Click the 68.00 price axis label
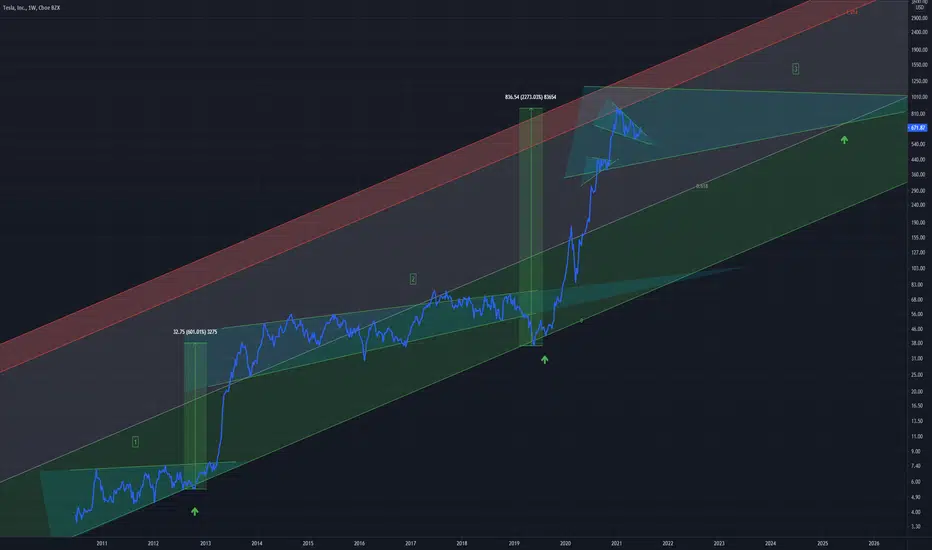This screenshot has height=550, width=932. 917,300
